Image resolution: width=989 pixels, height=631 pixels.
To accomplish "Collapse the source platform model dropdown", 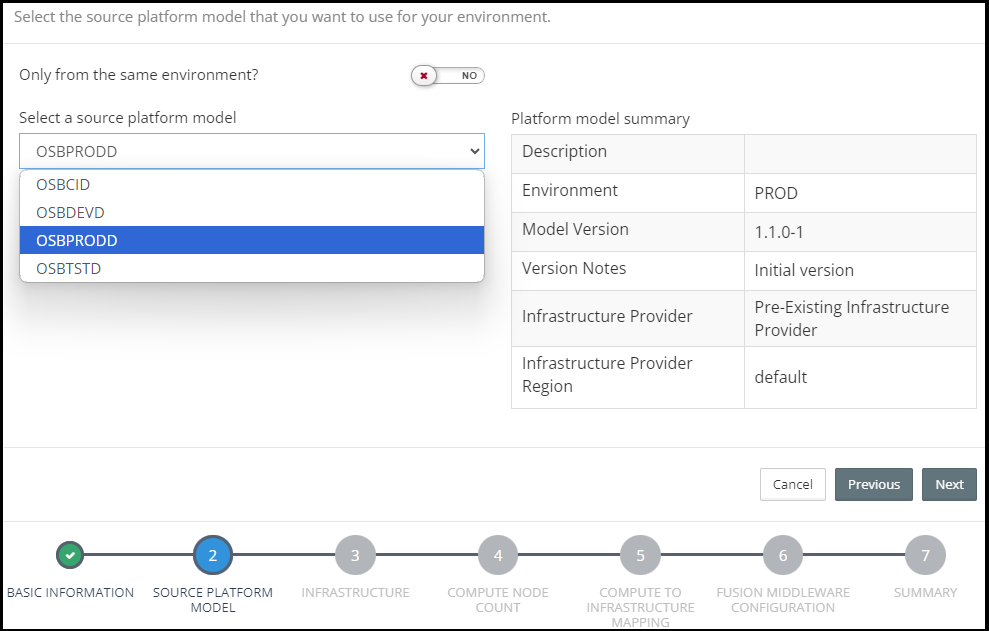I will coord(250,151).
